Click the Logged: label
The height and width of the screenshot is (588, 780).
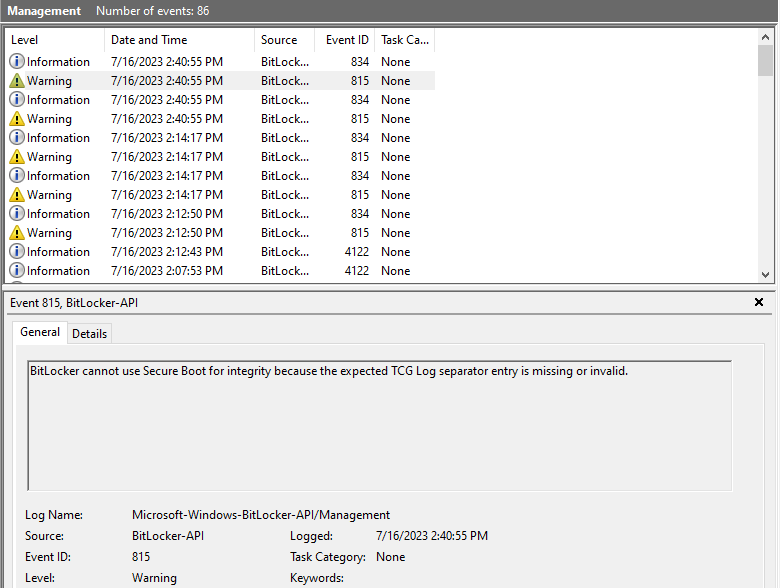[311, 536]
